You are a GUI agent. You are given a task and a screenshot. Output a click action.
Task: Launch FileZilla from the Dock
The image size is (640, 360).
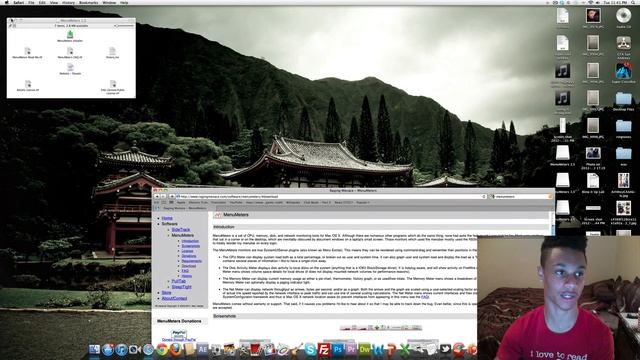click(x=324, y=349)
